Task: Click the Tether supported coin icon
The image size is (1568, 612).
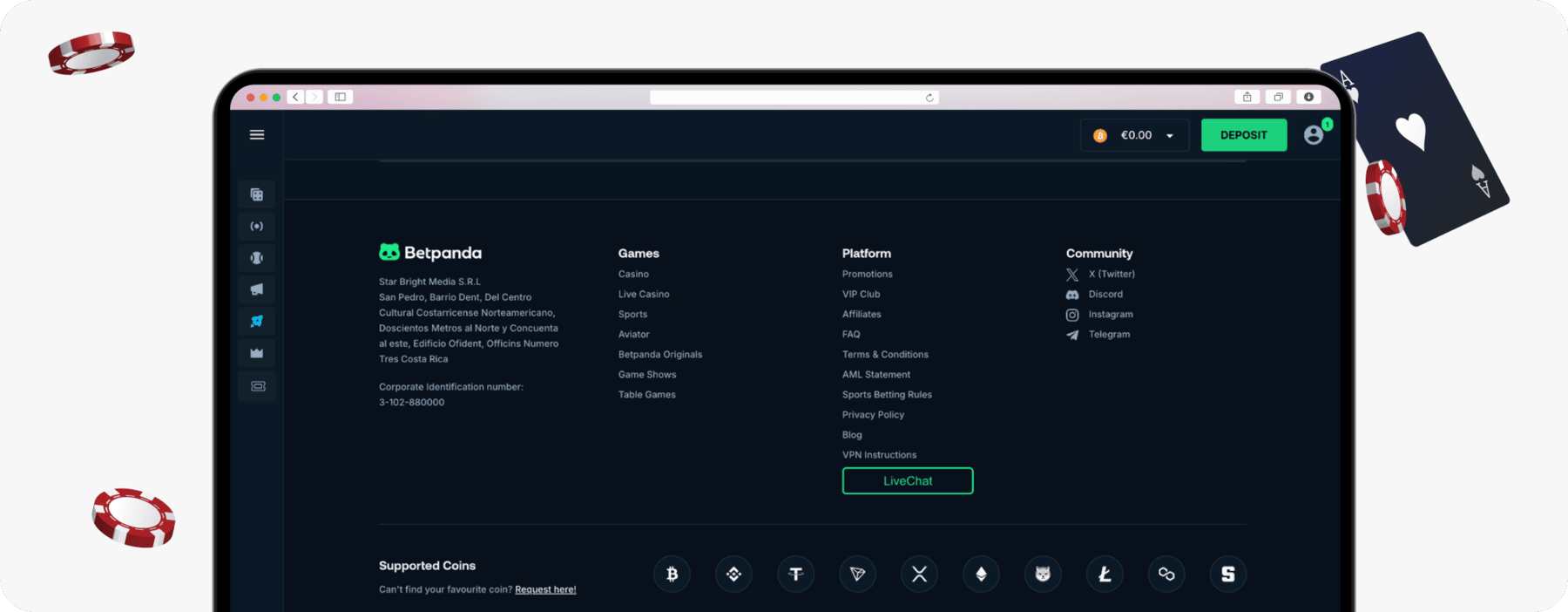Action: click(x=795, y=574)
